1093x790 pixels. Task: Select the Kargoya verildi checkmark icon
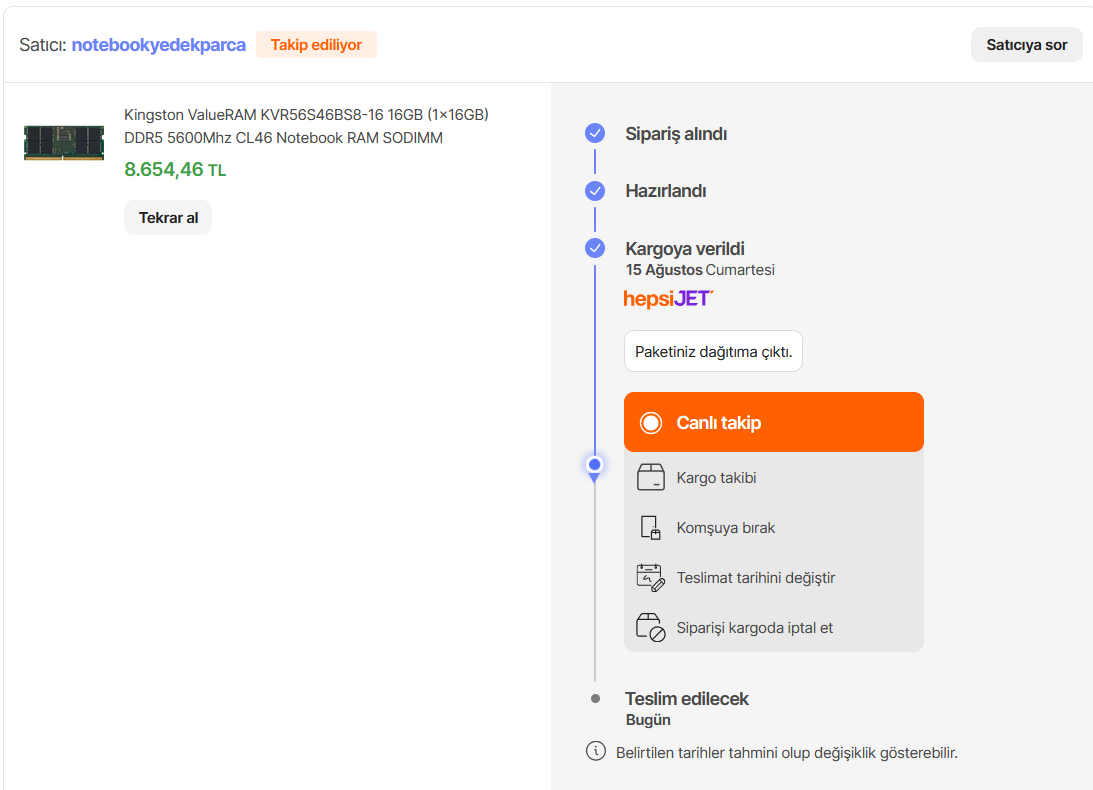pos(595,248)
